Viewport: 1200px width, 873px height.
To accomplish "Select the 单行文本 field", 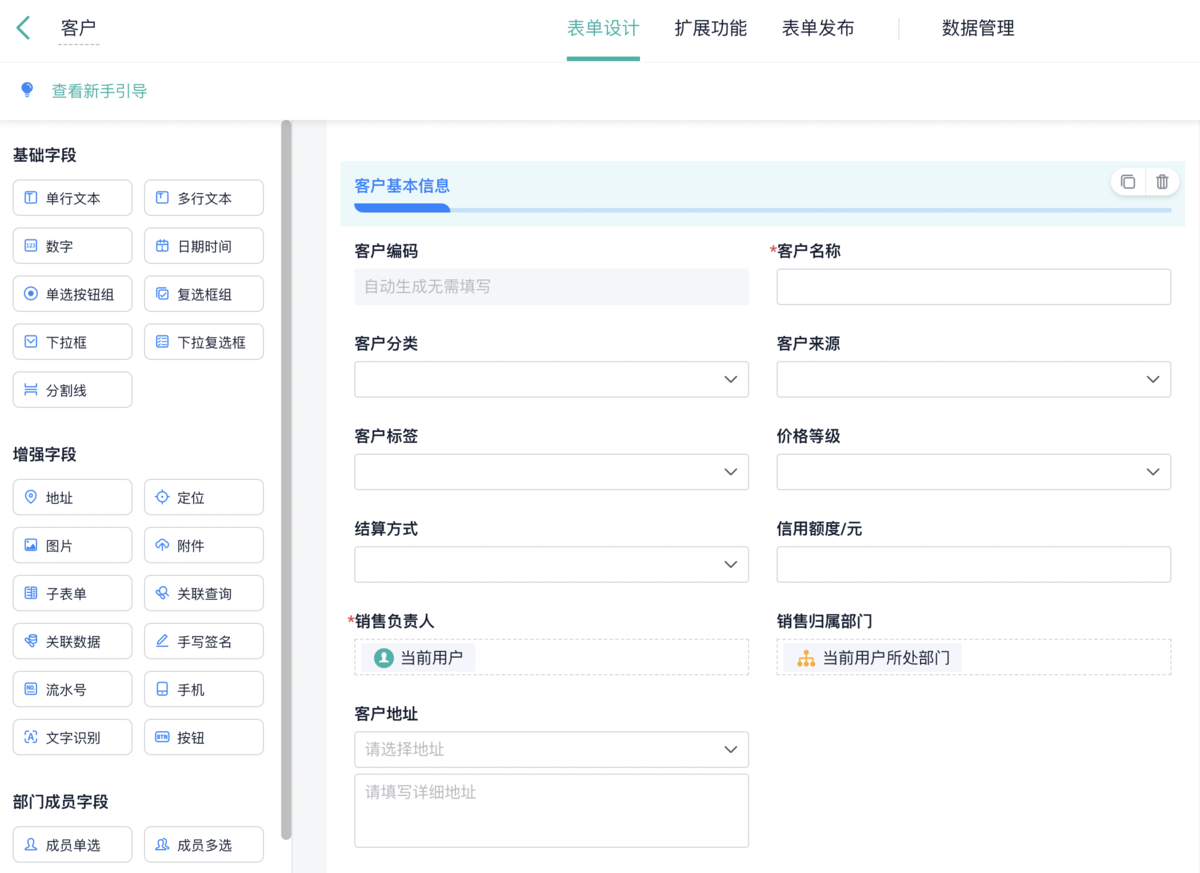I will click(72, 198).
